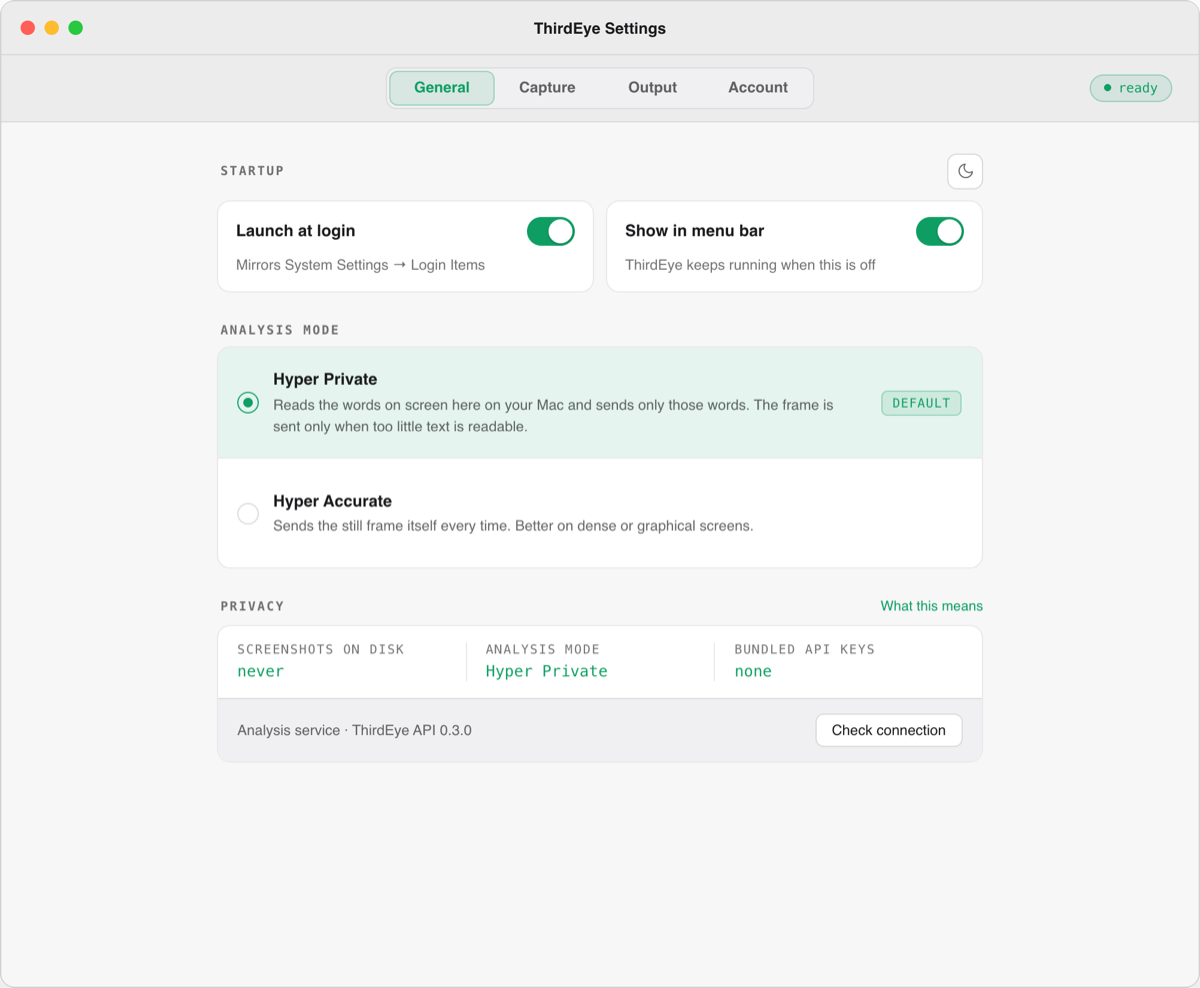Click the ThirdEye Settings window title
Image resolution: width=1200 pixels, height=988 pixels.
tap(600, 29)
